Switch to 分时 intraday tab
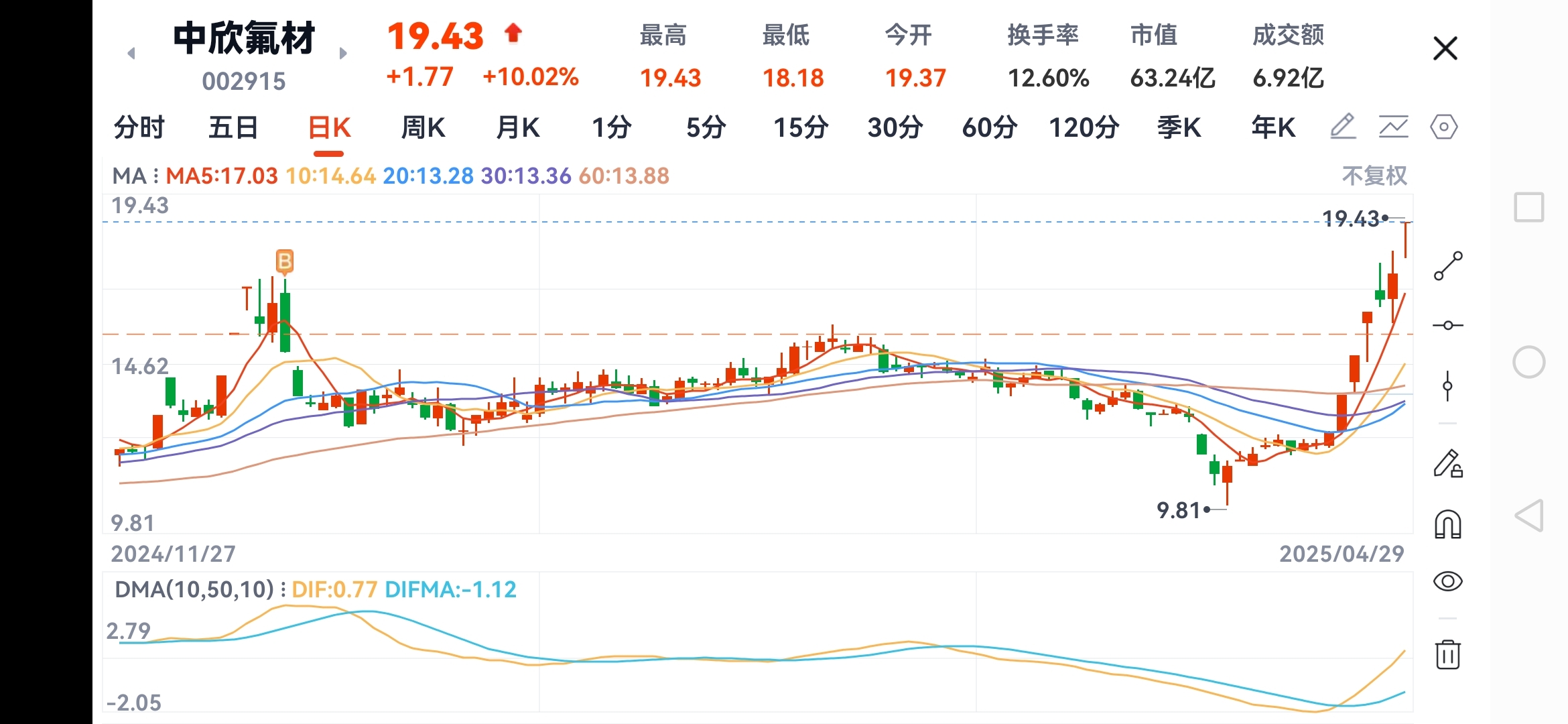Image resolution: width=1568 pixels, height=724 pixels. click(139, 127)
